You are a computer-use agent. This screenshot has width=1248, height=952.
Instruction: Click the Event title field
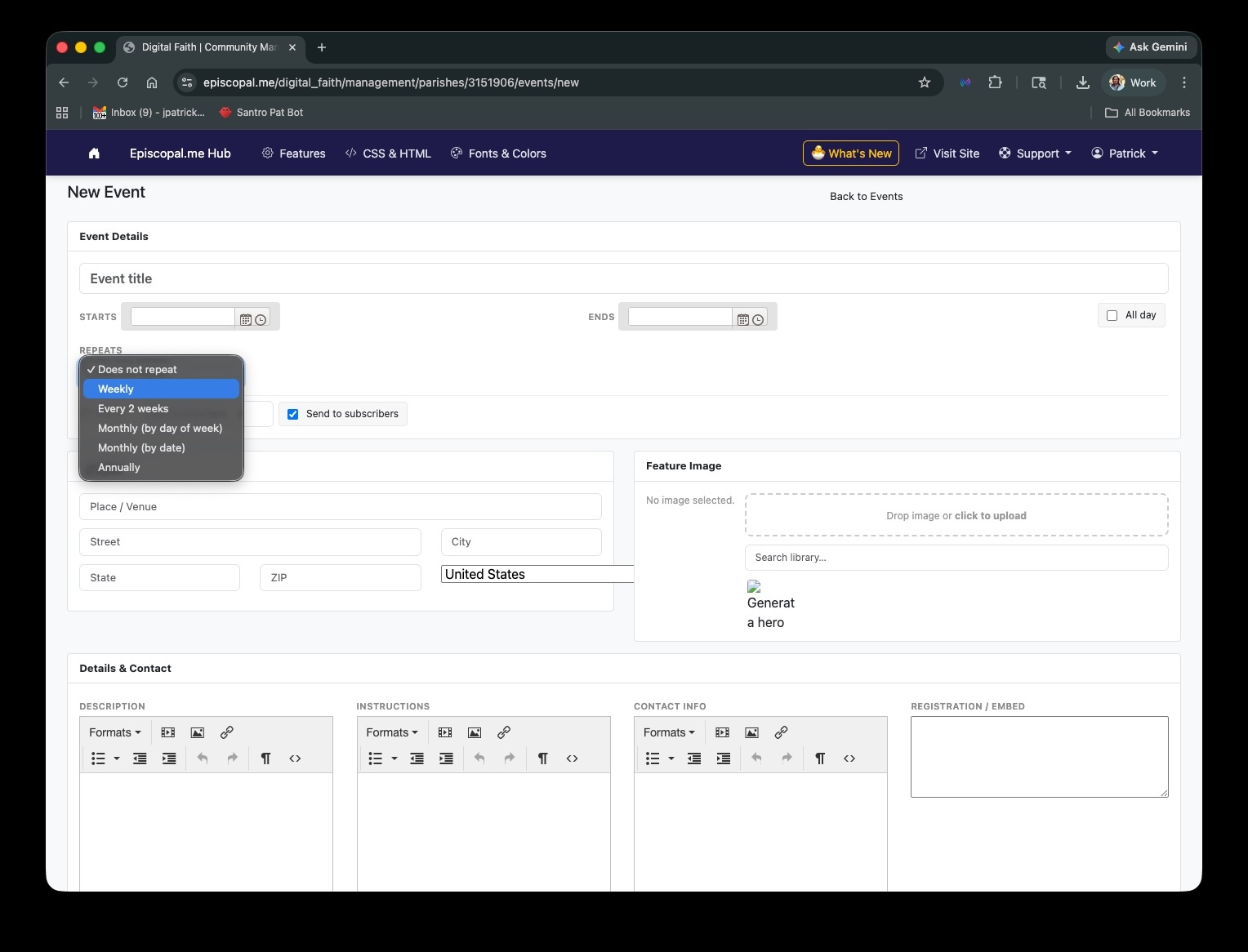click(624, 278)
